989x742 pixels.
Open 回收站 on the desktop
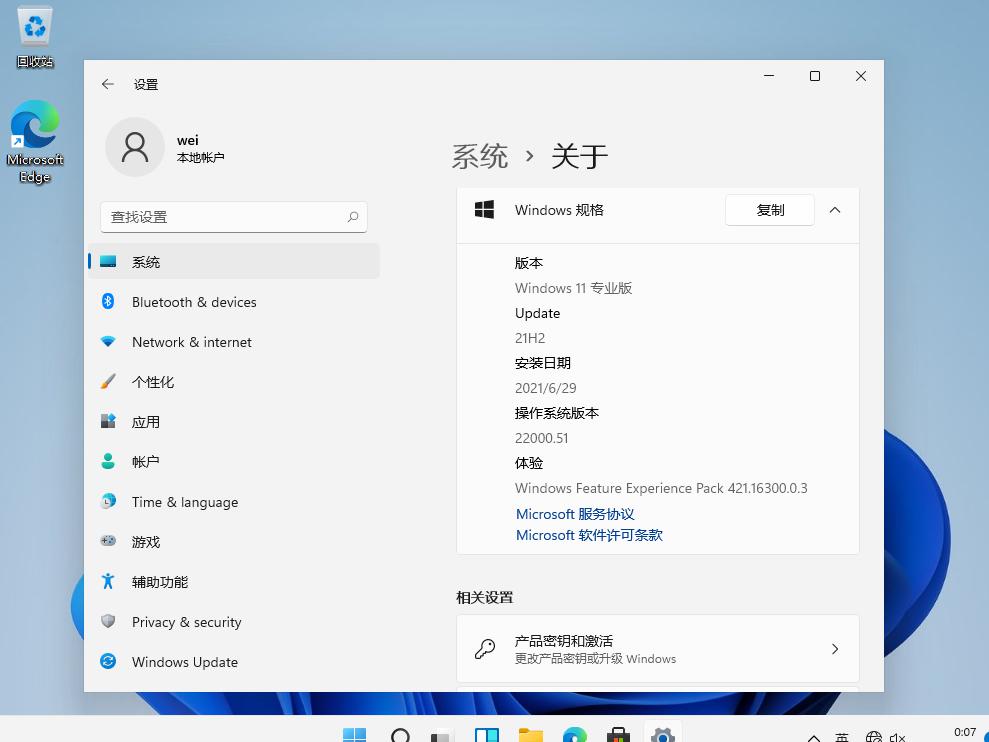click(x=35, y=37)
